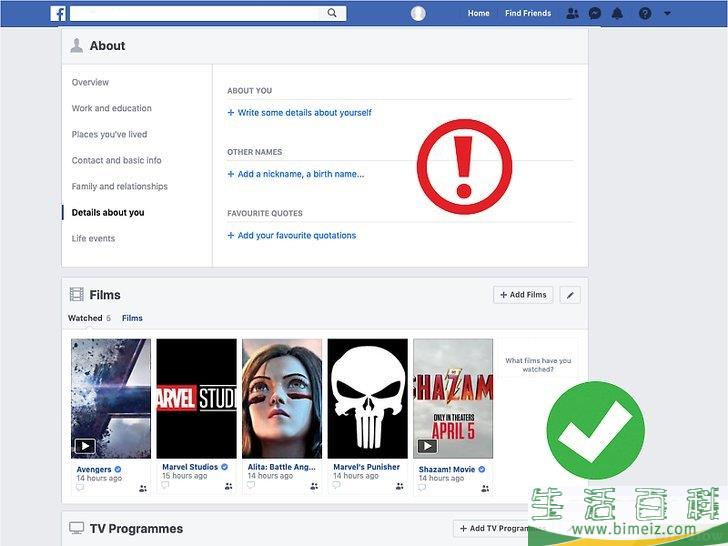Open the Marvel Studios poster
This screenshot has width=728, height=546.
[196, 398]
